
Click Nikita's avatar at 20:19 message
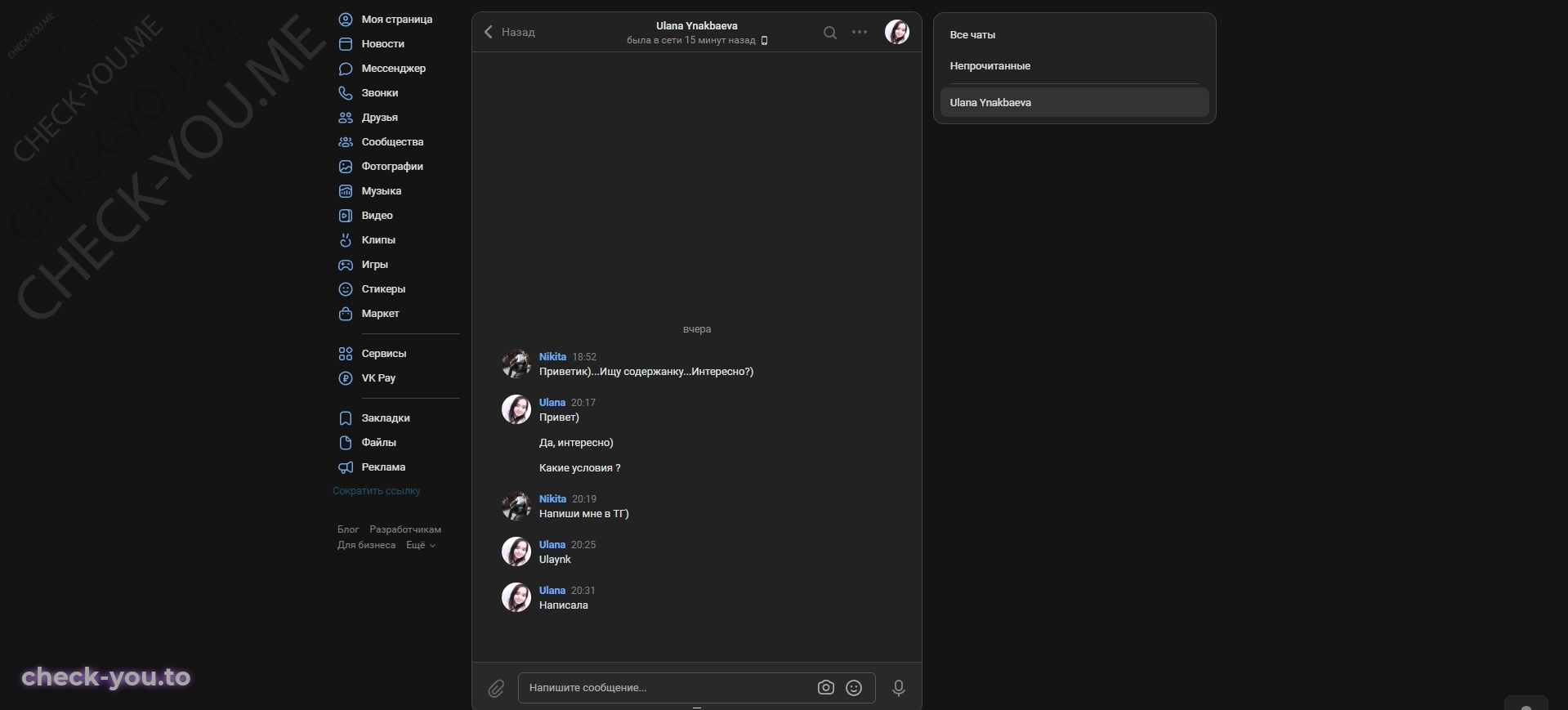point(516,506)
